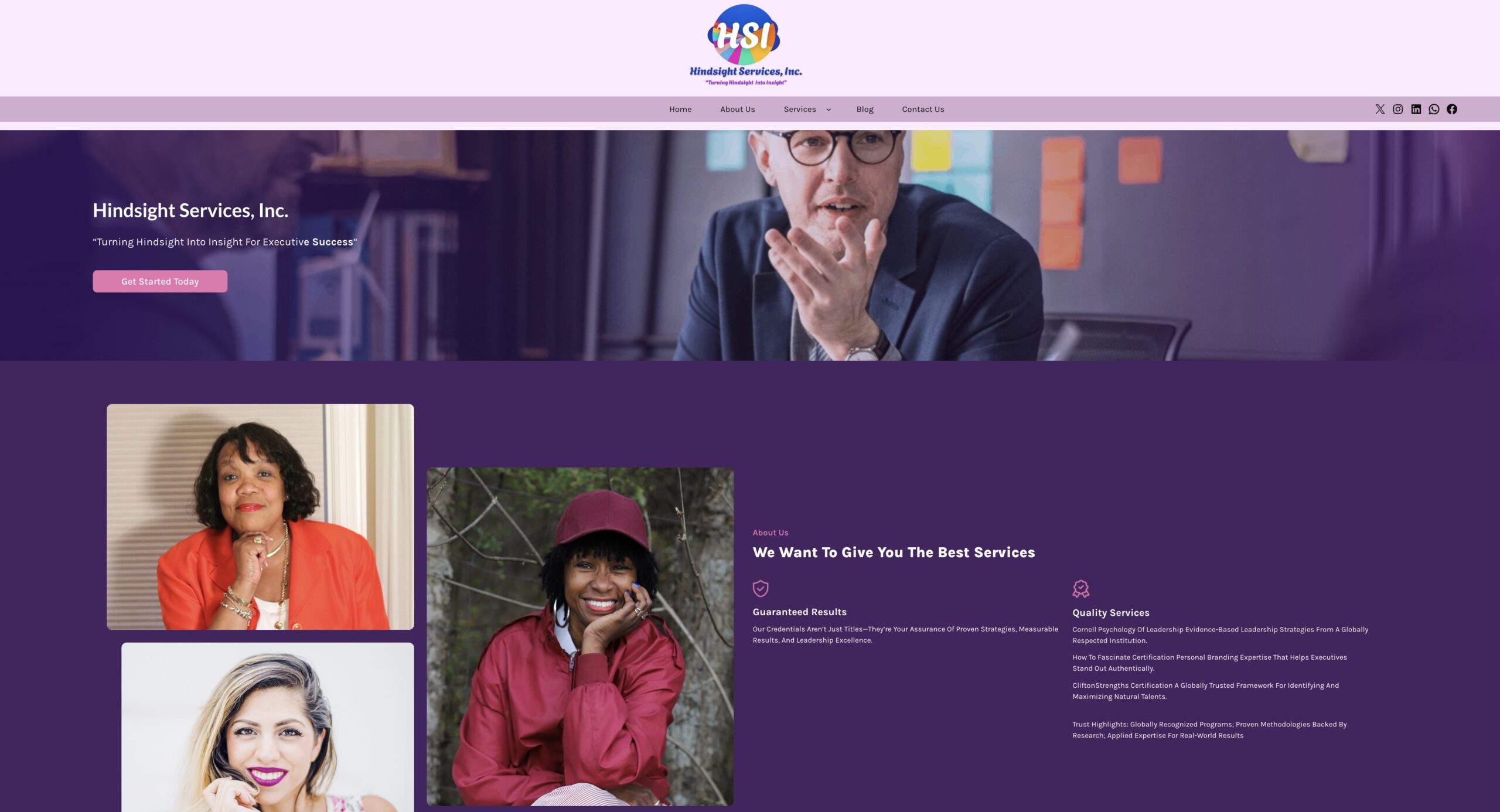Click the Get Started Today button
Screen dimensions: 1500x812
click(x=160, y=281)
